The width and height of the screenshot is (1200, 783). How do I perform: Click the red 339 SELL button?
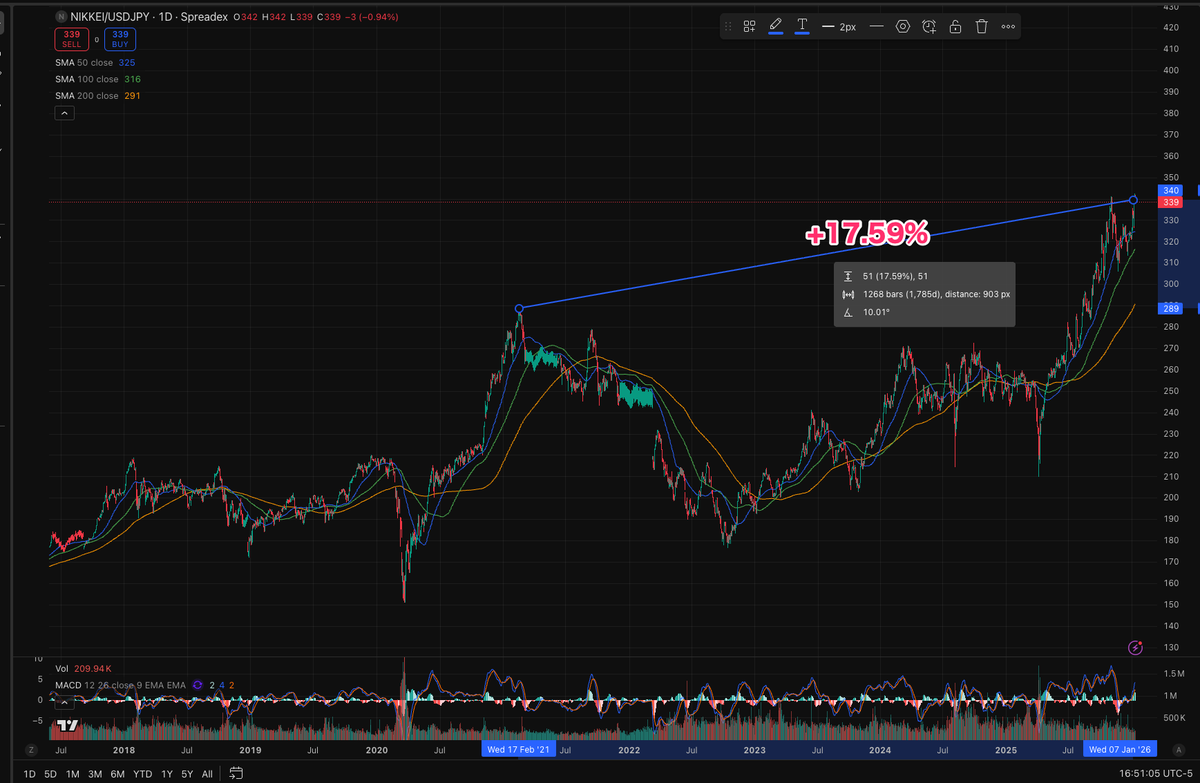tap(70, 39)
